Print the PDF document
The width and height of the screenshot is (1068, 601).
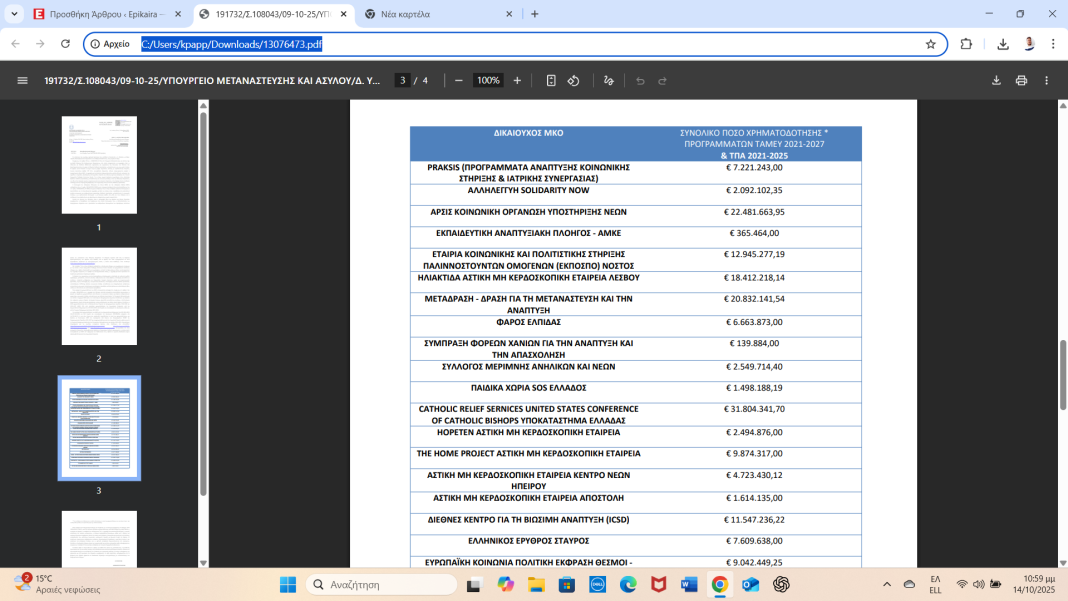1021,80
